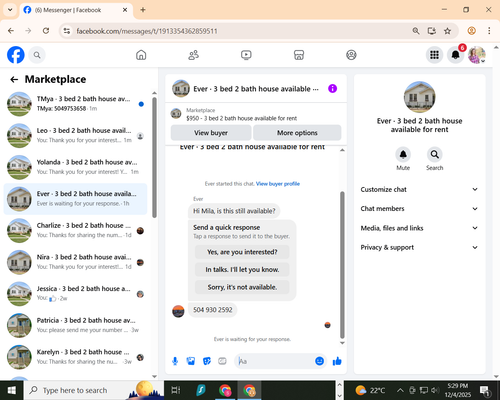Expand the Customize chat section
Screen dimensions: 500x400
[x=419, y=189]
